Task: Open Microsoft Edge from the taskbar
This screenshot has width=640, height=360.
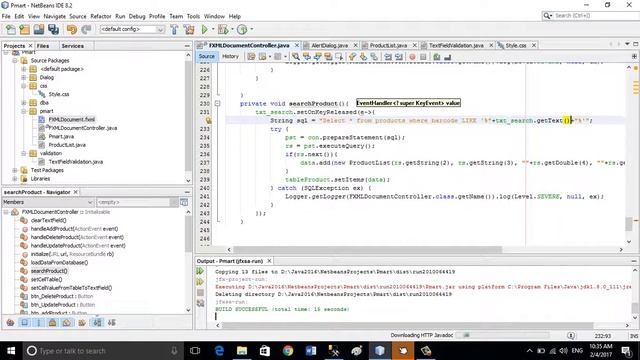Action: [x=219, y=351]
